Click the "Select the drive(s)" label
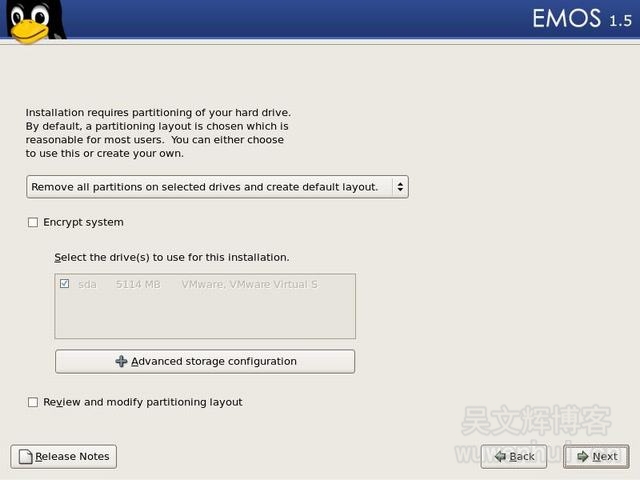Image resolution: width=640 pixels, height=480 pixels. [171, 257]
